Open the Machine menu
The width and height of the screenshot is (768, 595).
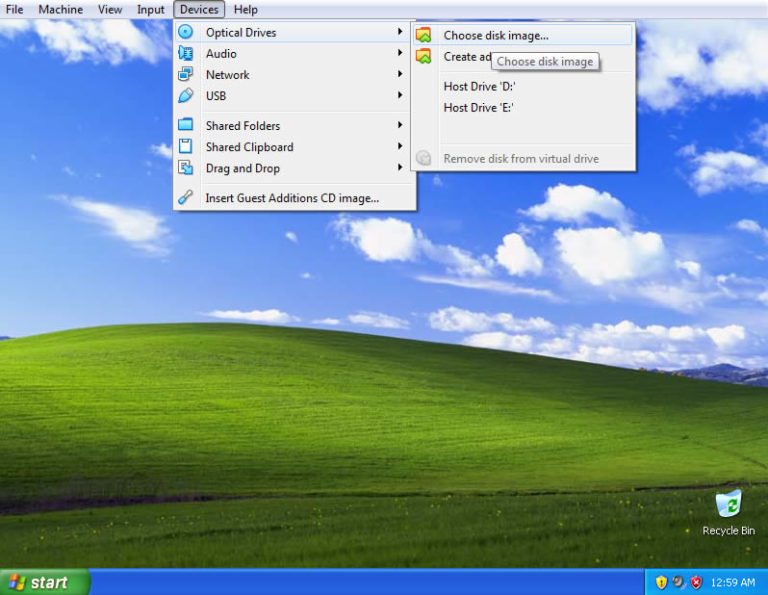point(61,9)
